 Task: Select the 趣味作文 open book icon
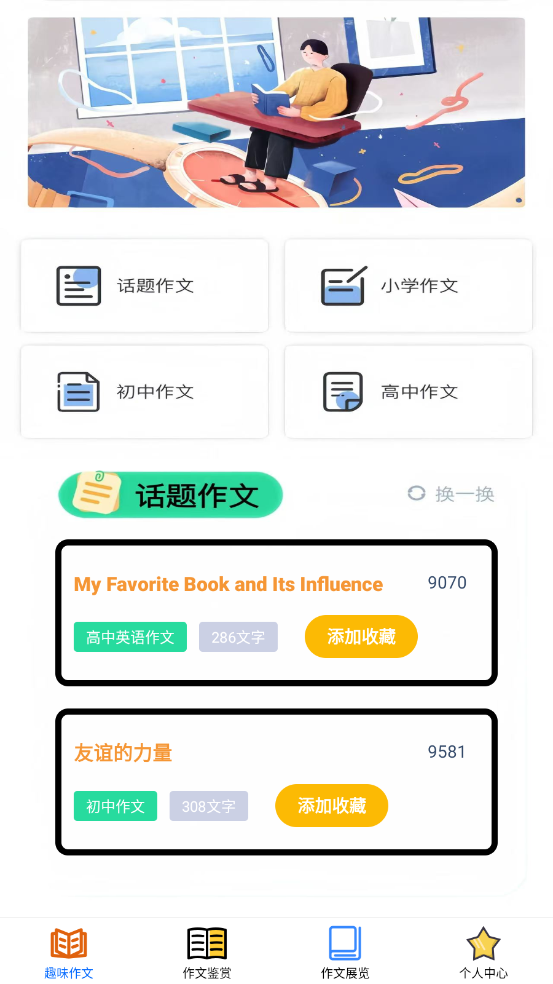coord(69,944)
